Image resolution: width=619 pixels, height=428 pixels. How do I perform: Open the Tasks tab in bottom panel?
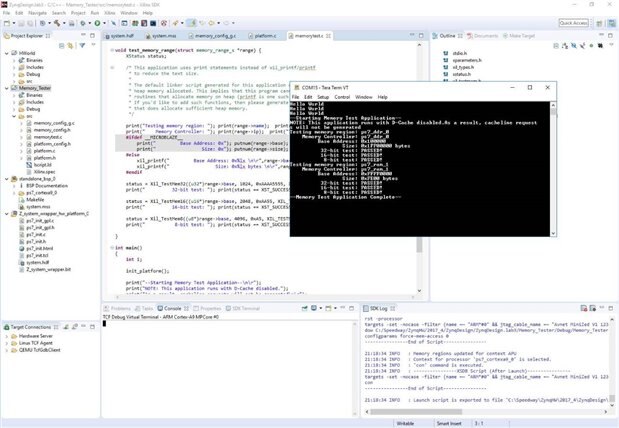(147, 309)
